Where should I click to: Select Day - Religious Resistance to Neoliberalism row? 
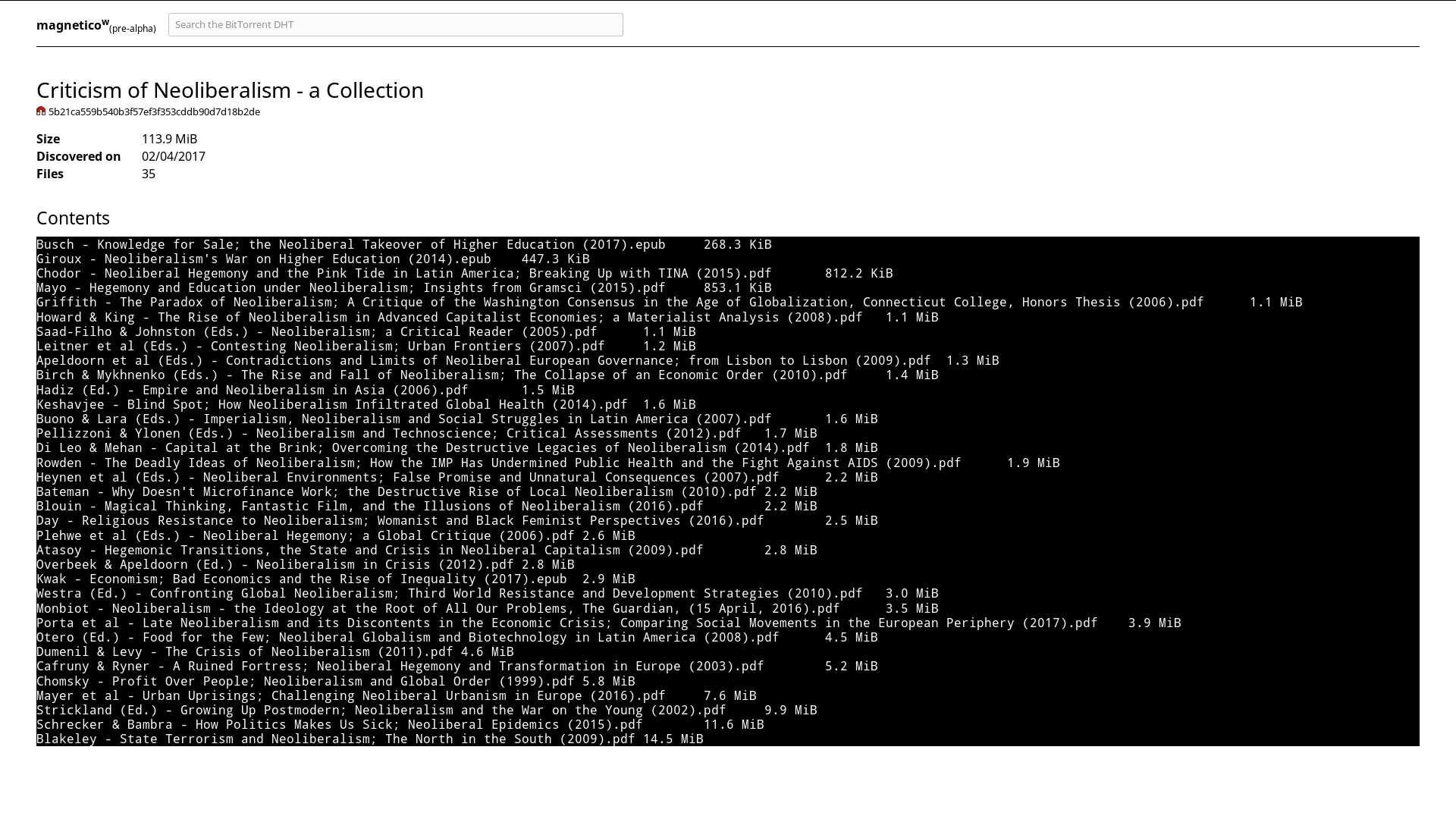click(x=457, y=520)
